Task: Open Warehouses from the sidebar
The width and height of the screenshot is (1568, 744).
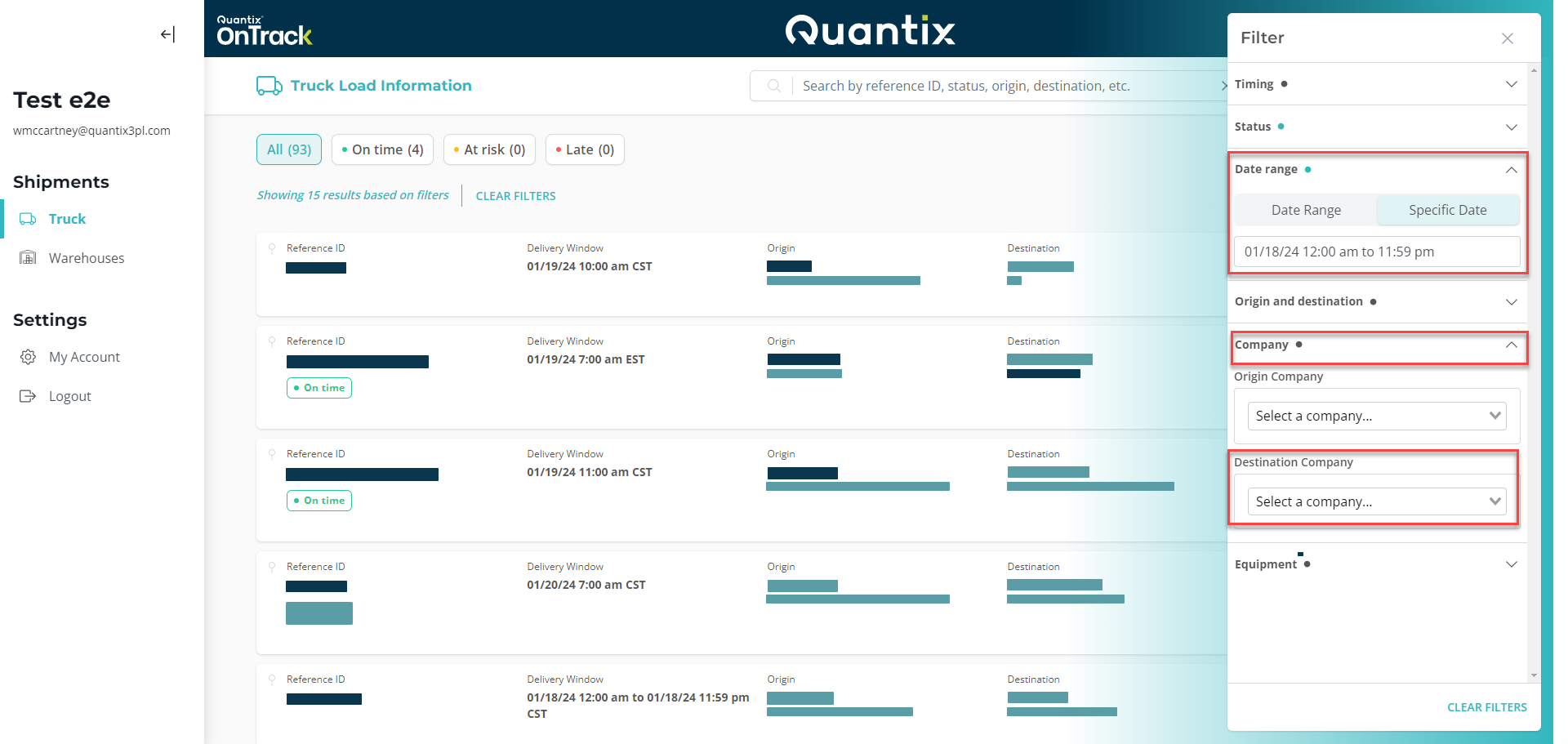Action: [86, 258]
